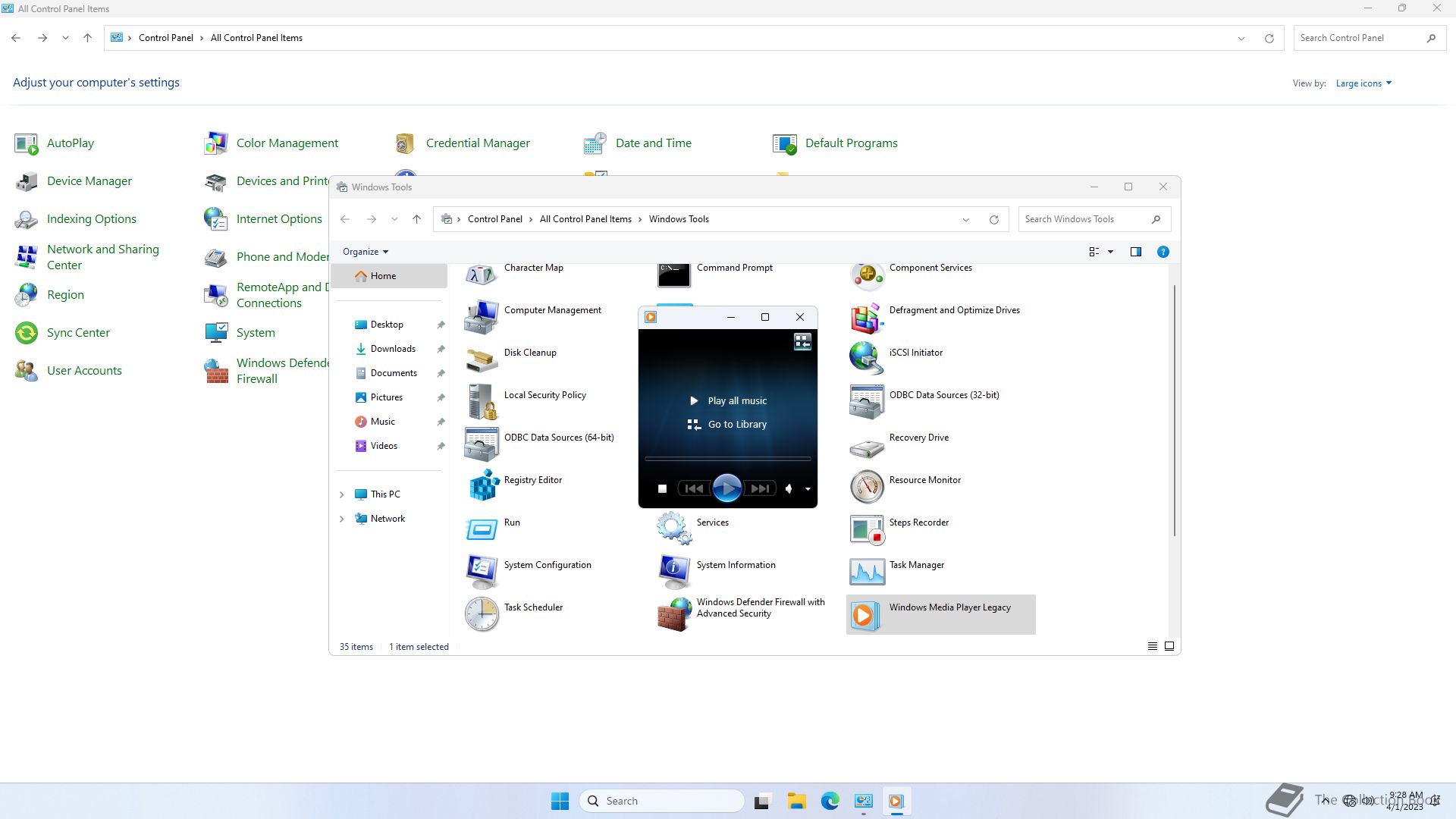Click Search Windows Tools field
Screen dimensions: 1456x819
tap(1094, 219)
